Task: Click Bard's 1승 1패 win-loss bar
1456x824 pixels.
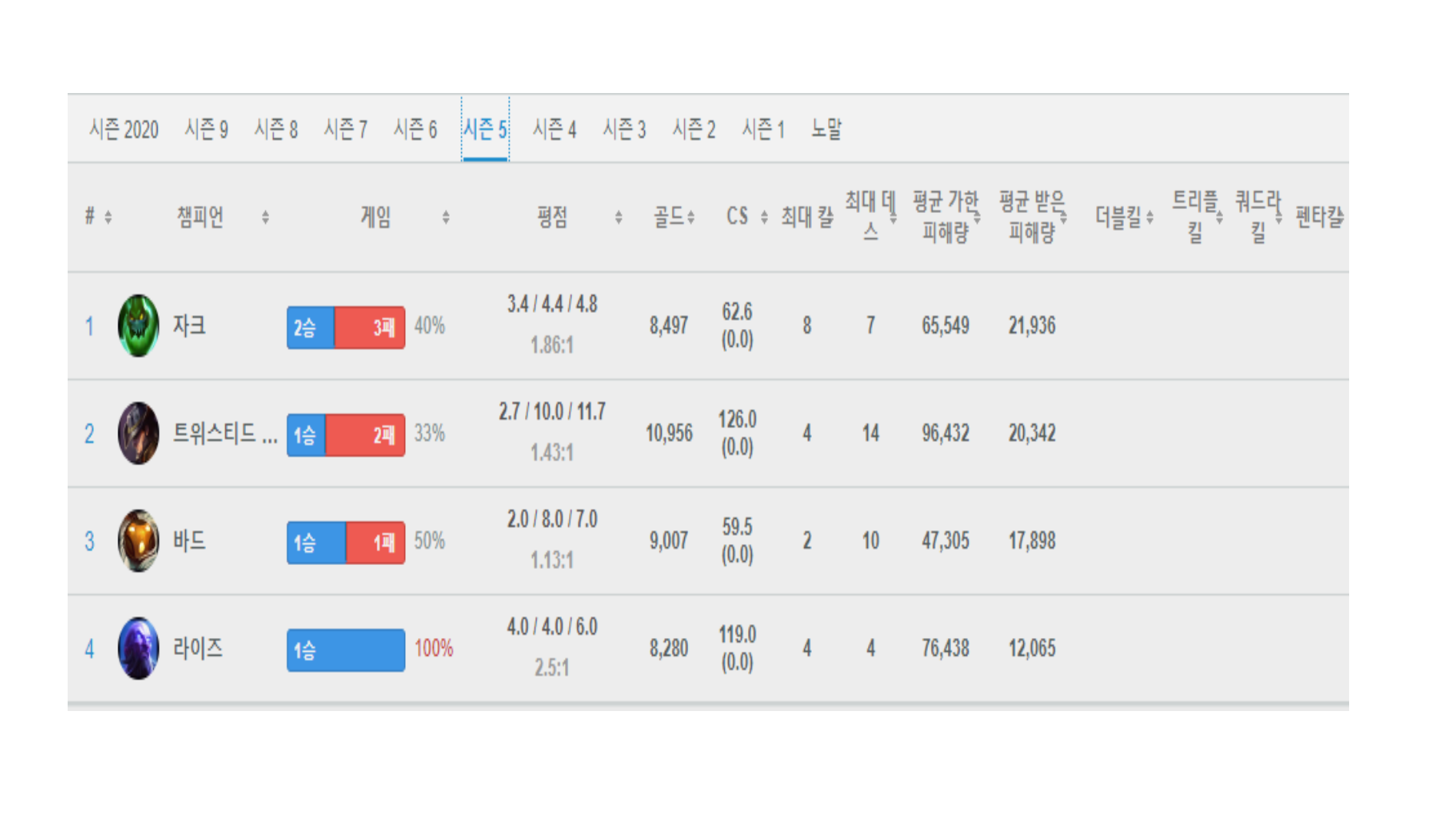Action: pyautogui.click(x=346, y=543)
